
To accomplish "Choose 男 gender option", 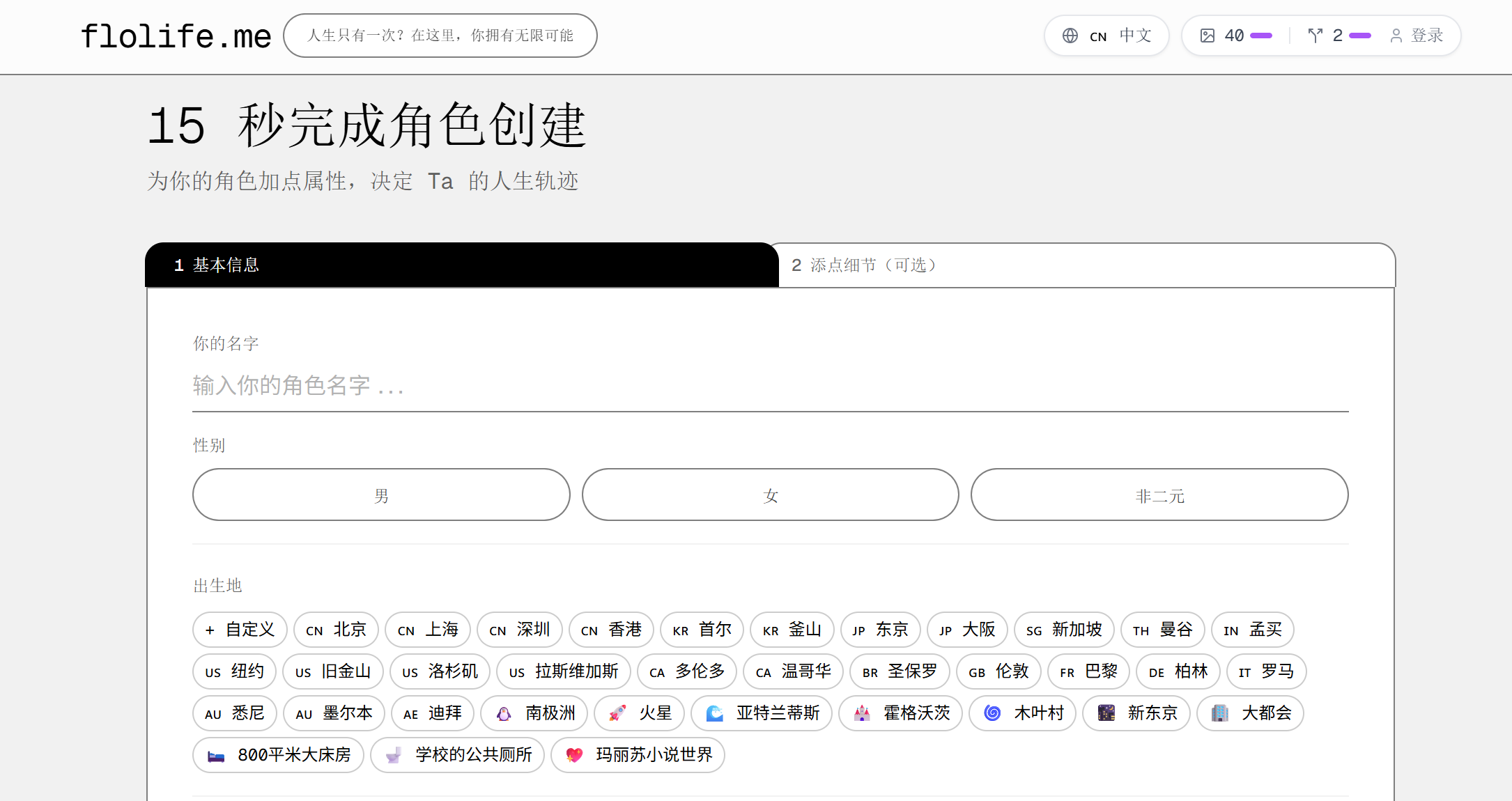I will tap(381, 495).
